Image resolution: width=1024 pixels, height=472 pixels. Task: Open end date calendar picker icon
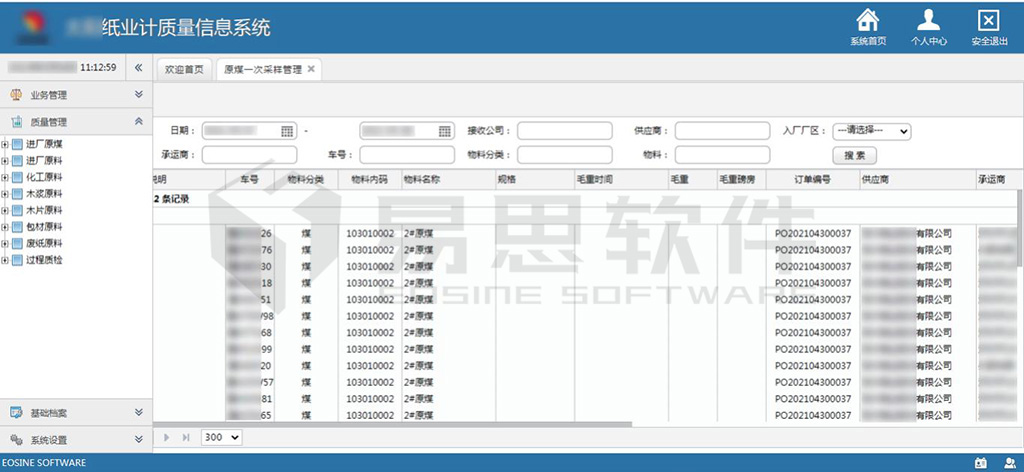pos(445,131)
